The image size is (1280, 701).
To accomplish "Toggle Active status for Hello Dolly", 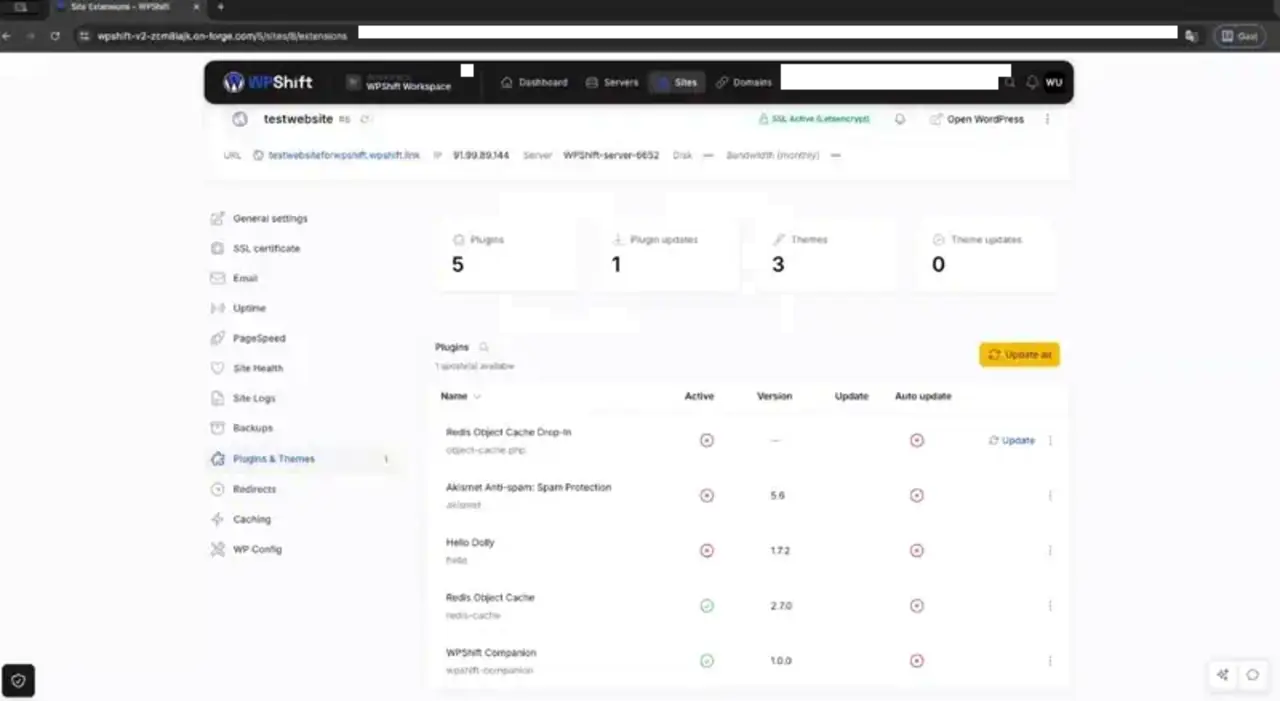I will tap(707, 550).
